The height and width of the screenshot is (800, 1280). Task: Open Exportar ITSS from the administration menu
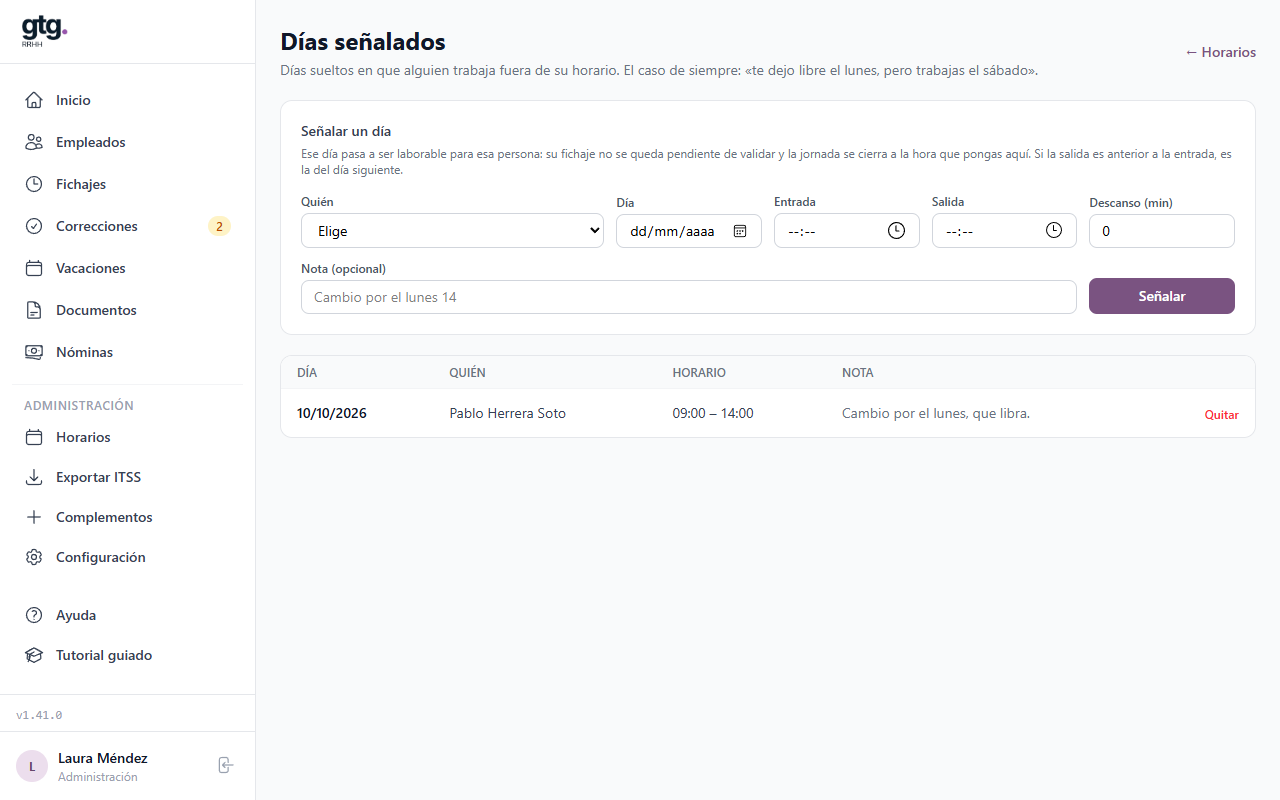pos(128,477)
